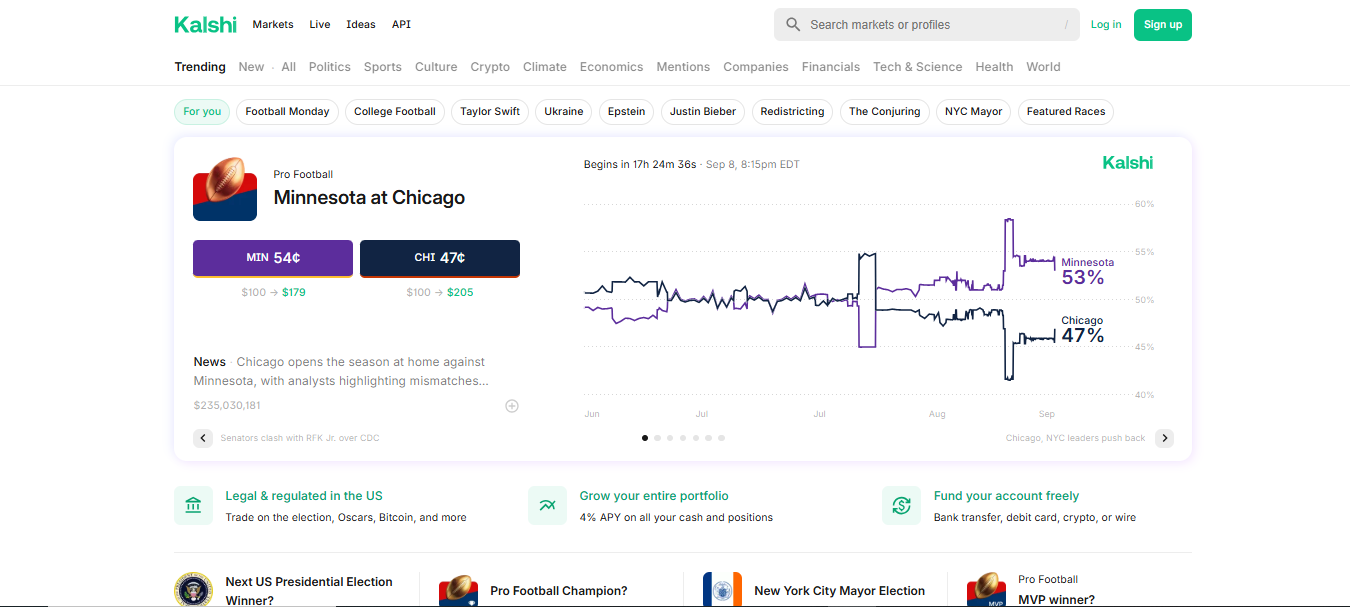Click the search magnifier icon
This screenshot has height=607, width=1350.
click(793, 24)
